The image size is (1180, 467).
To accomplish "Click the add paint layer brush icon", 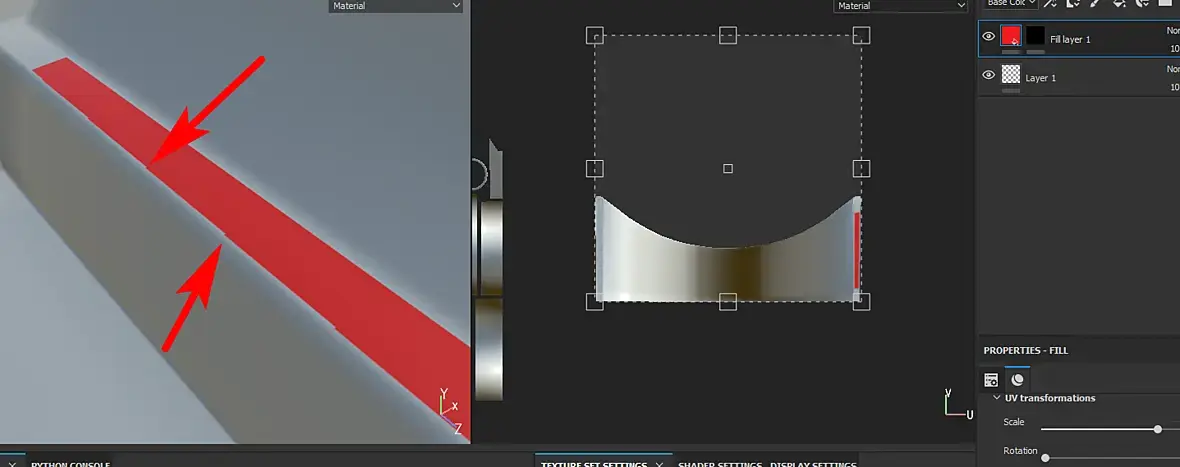I will pos(1096,3).
